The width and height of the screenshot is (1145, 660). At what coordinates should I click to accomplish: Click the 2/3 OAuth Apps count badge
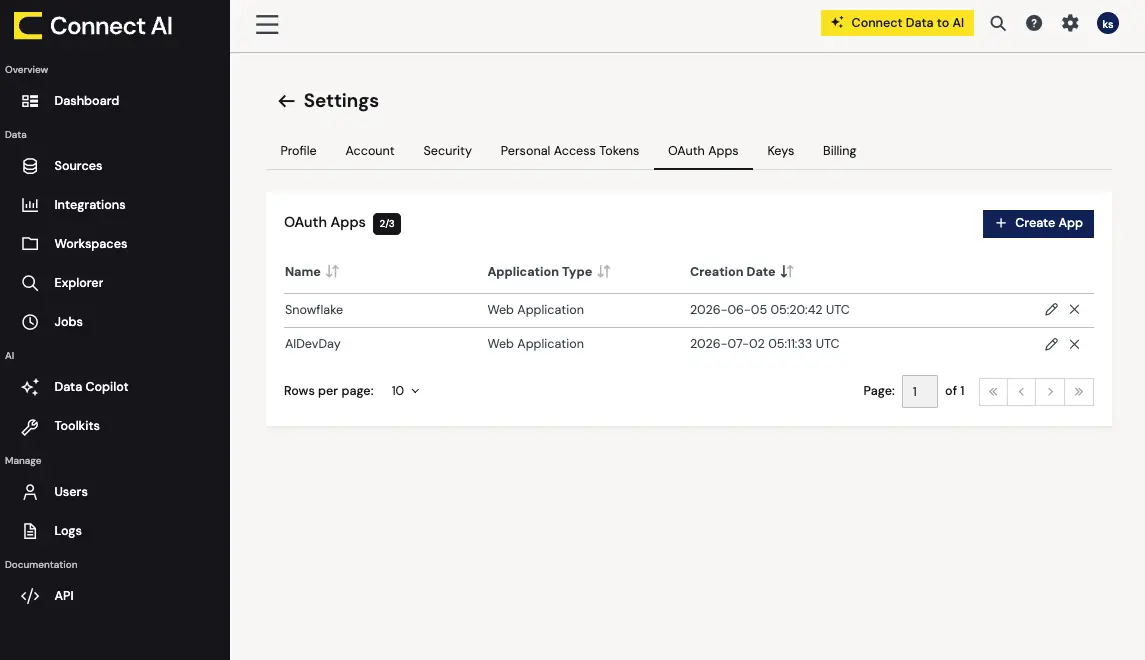[387, 223]
